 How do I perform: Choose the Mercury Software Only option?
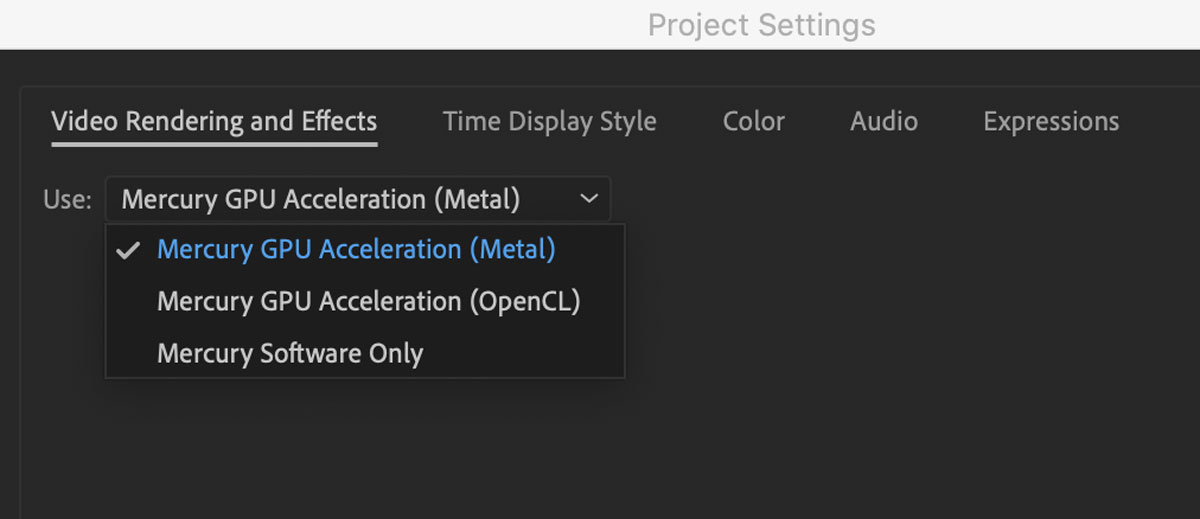(290, 353)
